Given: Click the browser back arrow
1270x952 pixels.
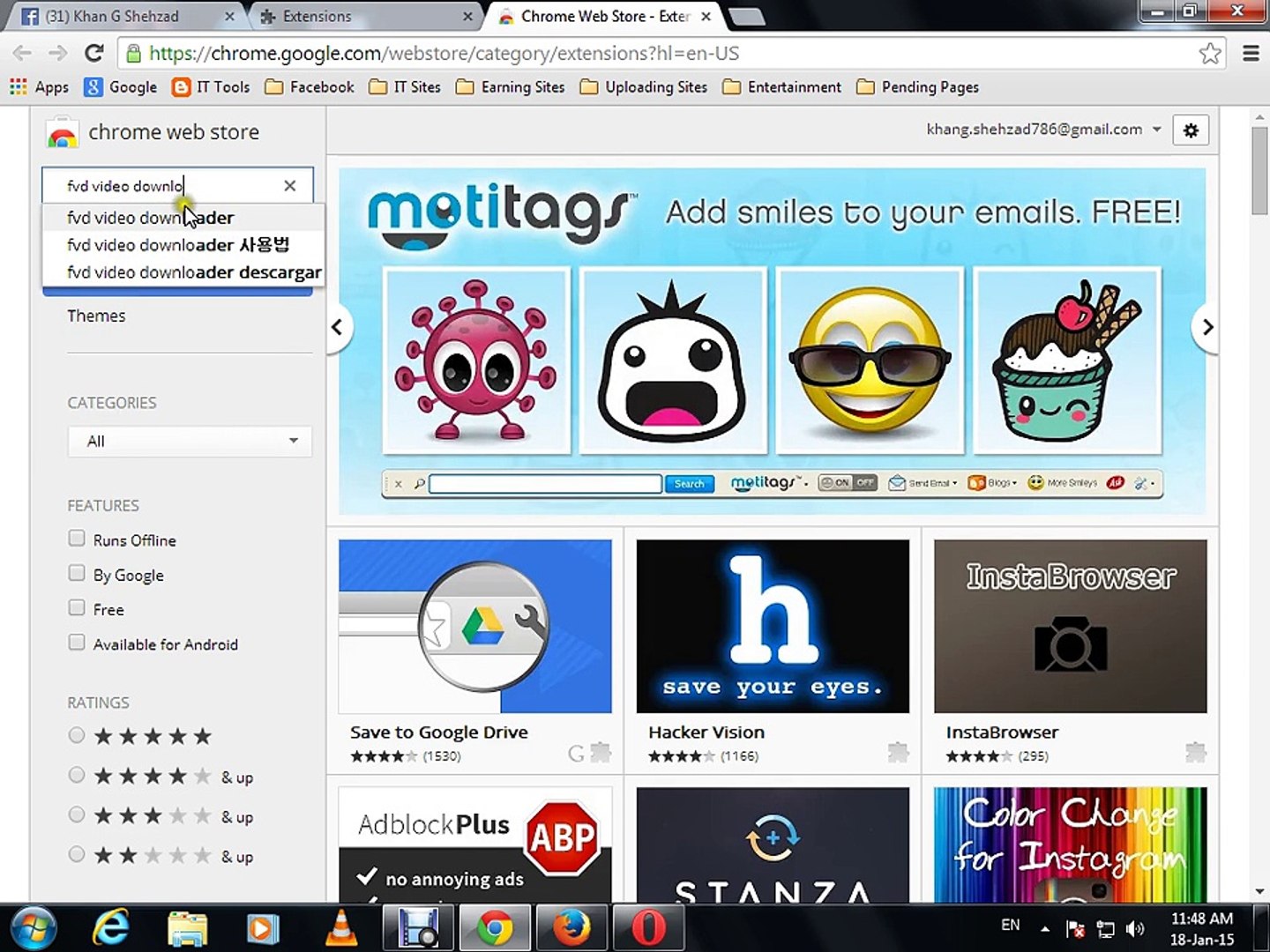Looking at the screenshot, I should [22, 54].
